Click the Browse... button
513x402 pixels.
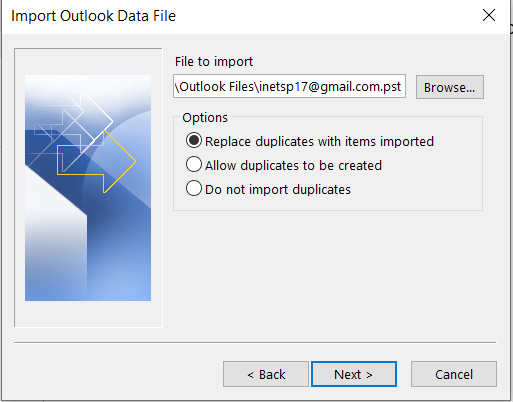[450, 87]
